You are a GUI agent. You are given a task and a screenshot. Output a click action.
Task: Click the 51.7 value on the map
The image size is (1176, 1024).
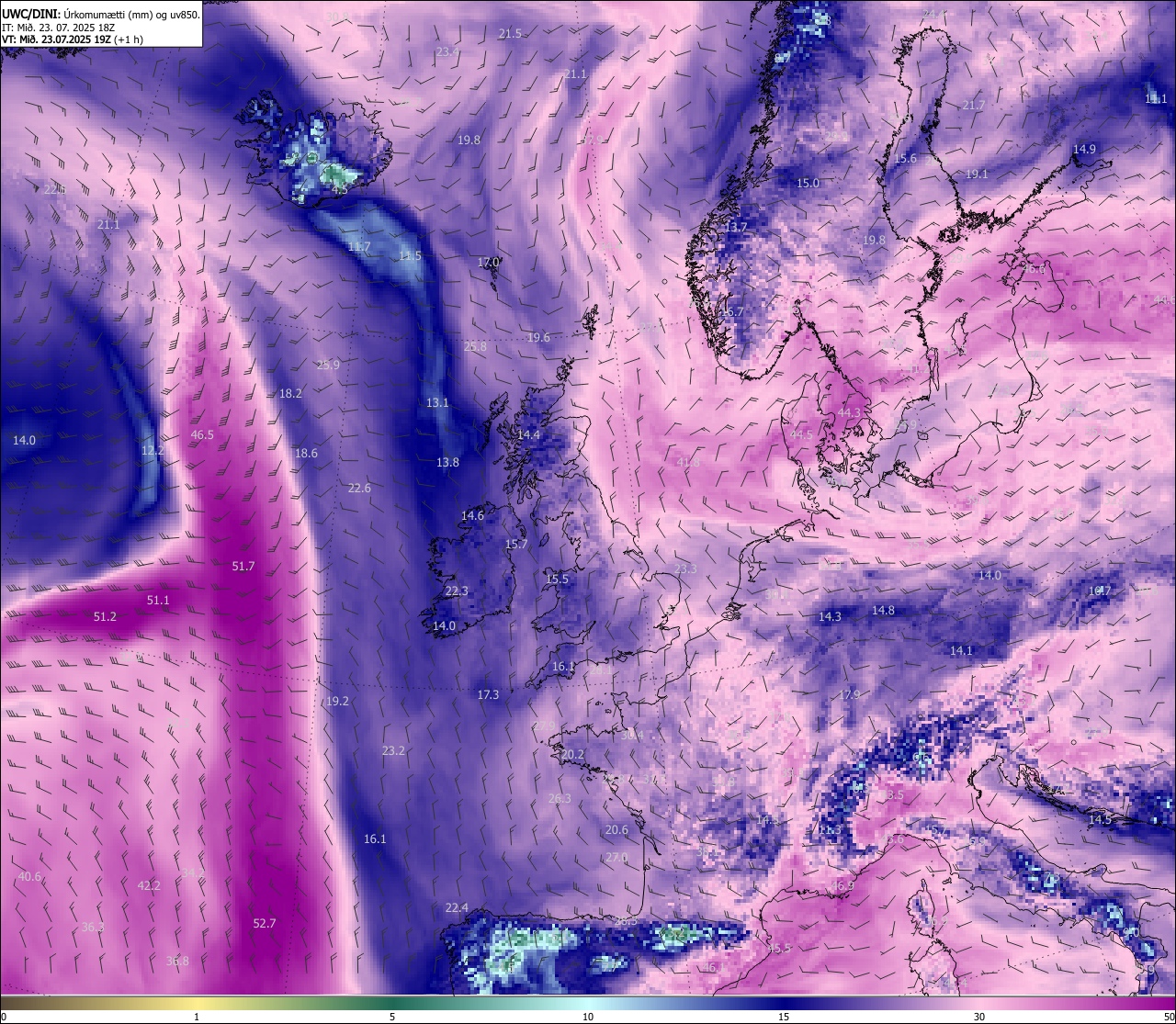tap(243, 566)
